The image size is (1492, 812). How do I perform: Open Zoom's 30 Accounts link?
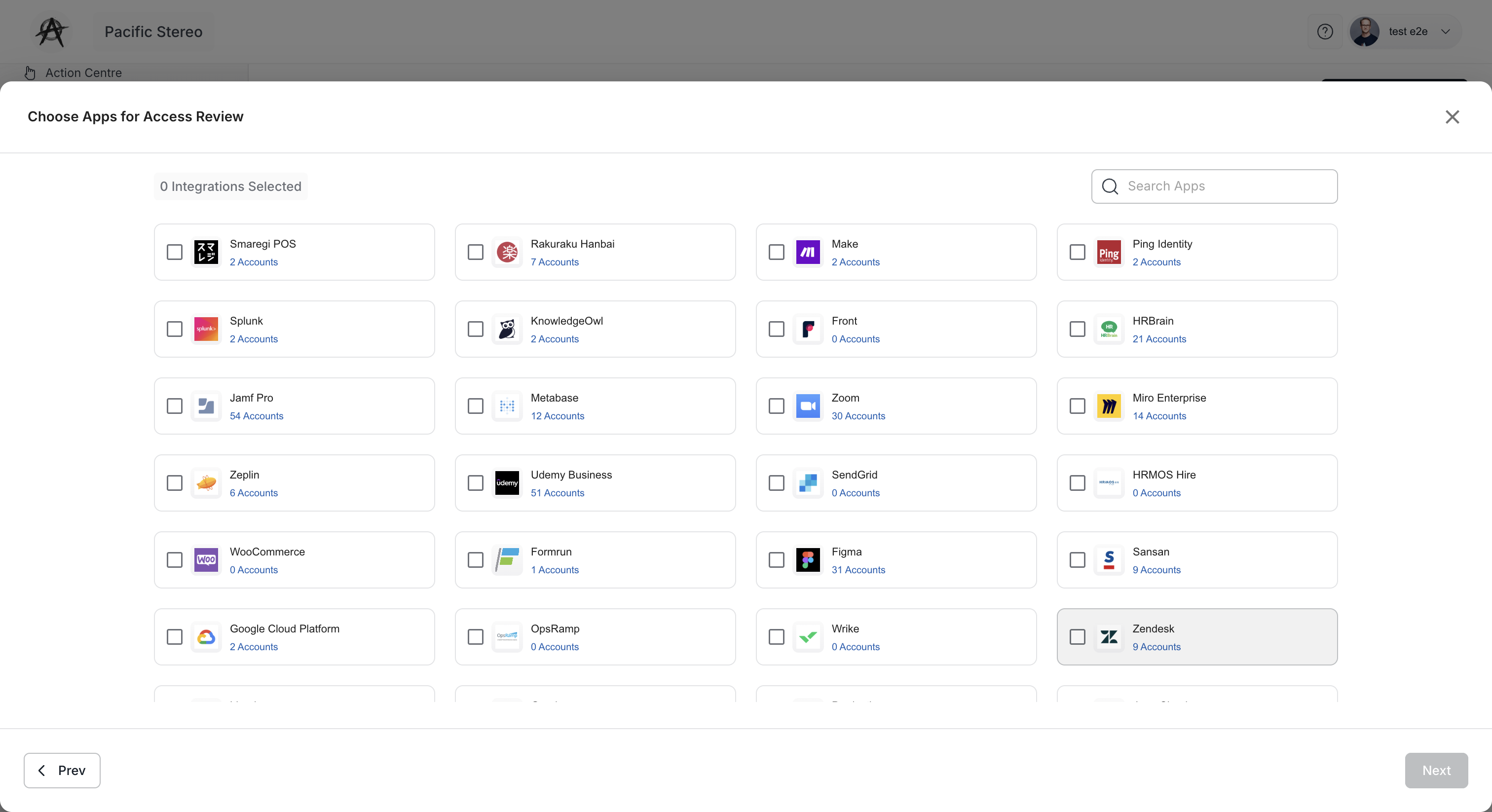(x=858, y=416)
